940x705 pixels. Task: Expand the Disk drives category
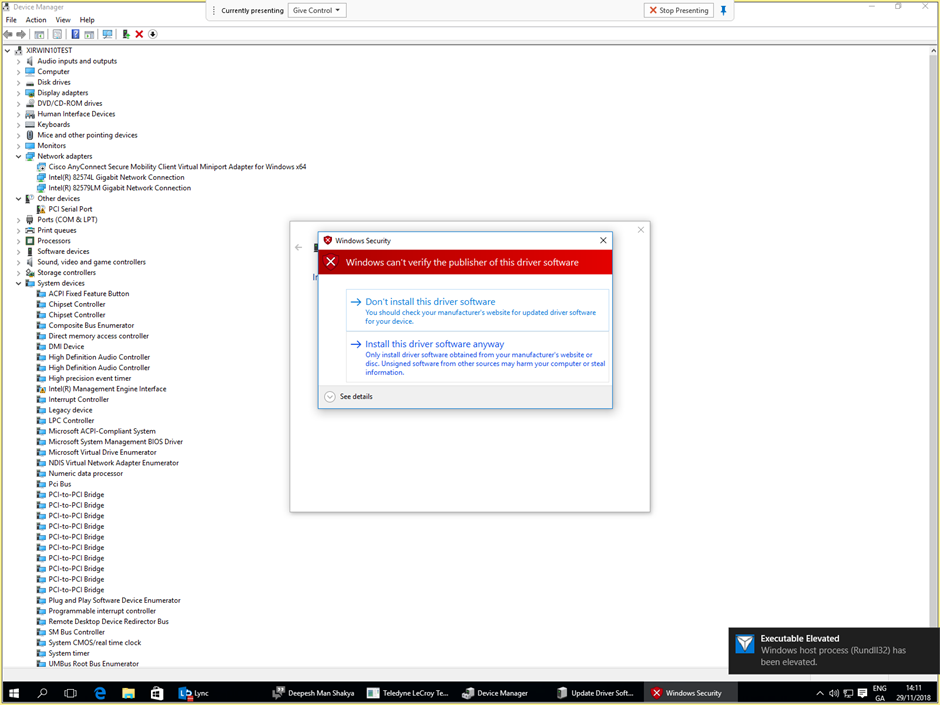(18, 82)
